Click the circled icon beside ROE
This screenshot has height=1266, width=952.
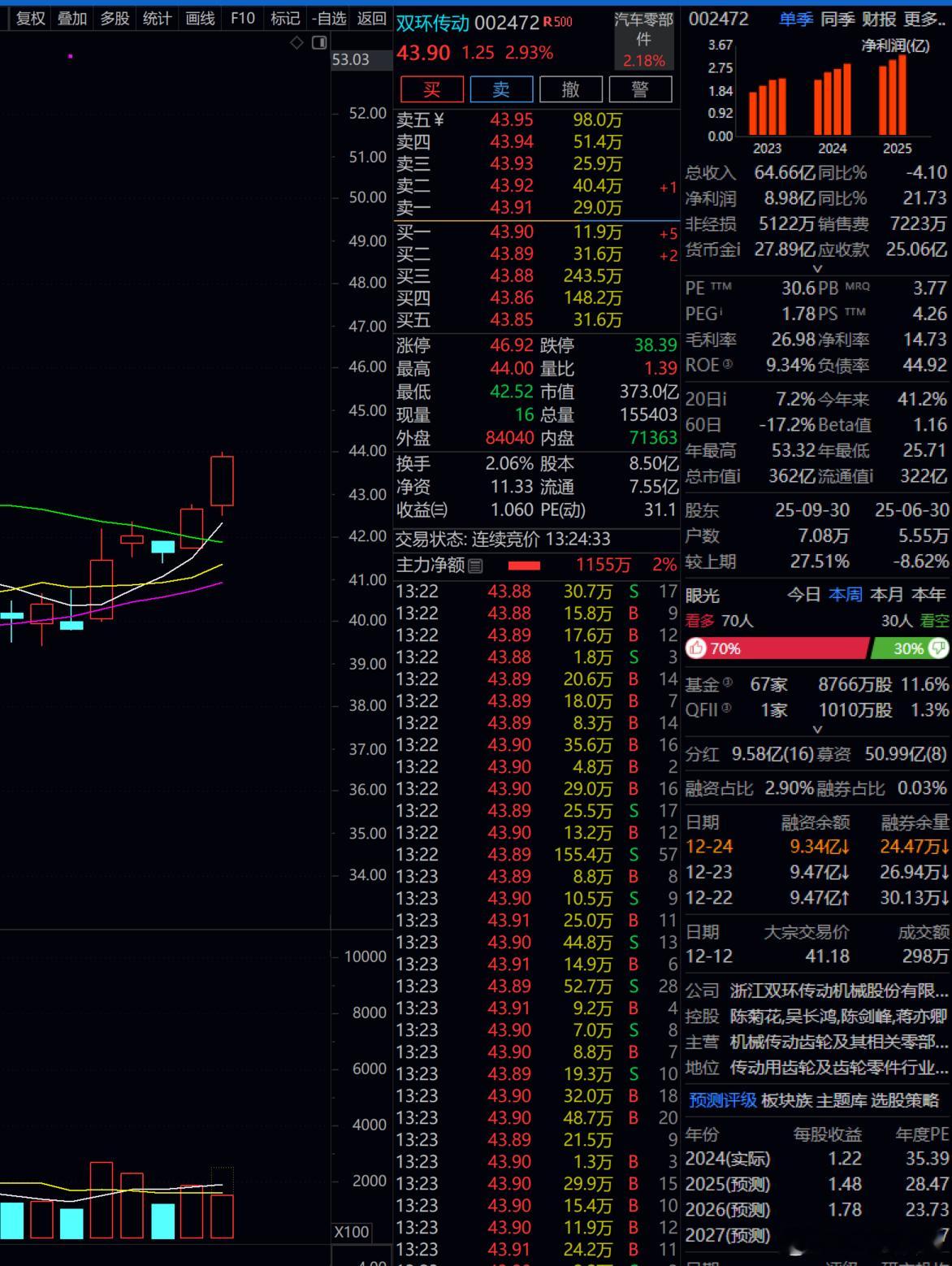point(728,364)
